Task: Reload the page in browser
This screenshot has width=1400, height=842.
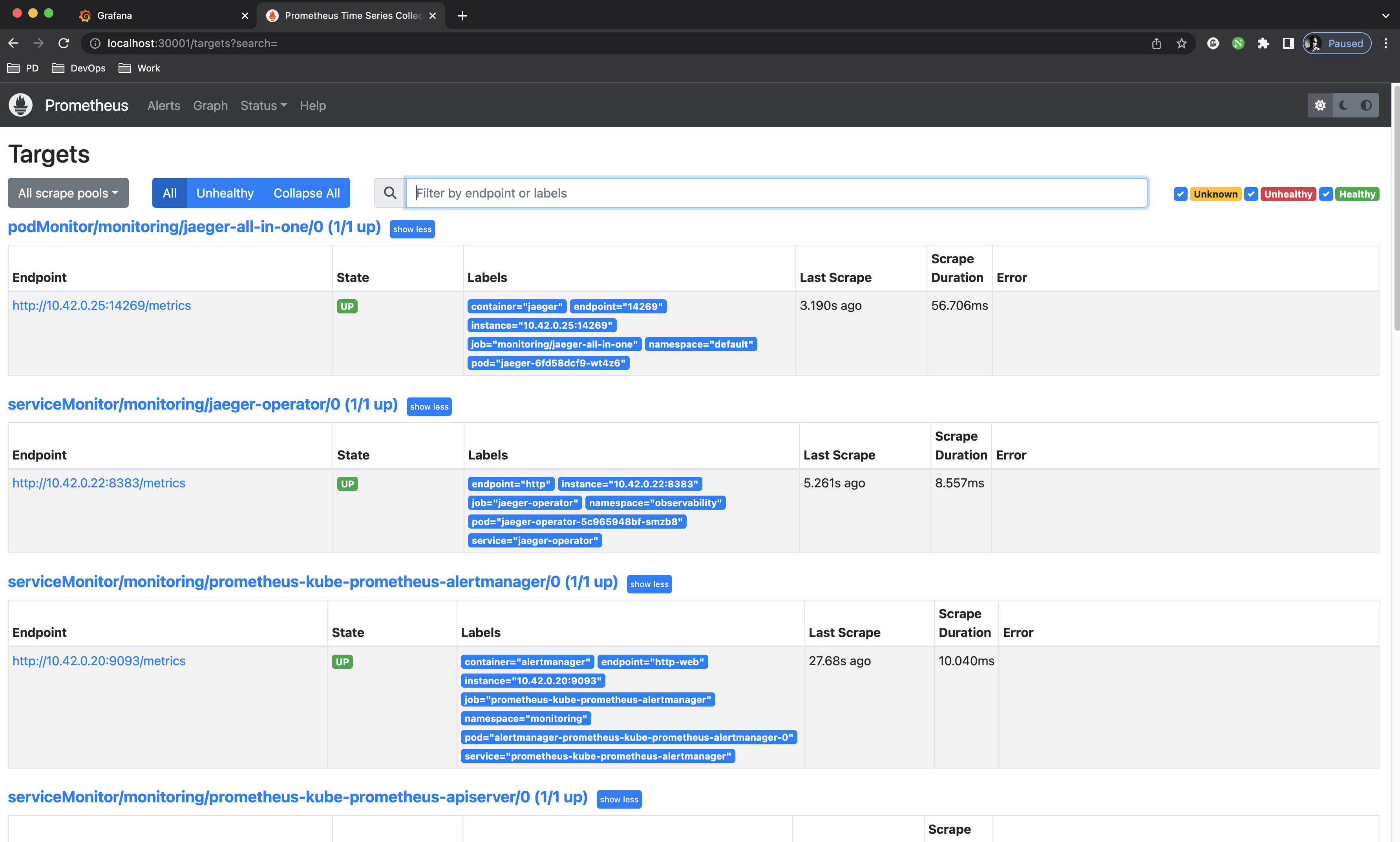Action: click(x=64, y=44)
